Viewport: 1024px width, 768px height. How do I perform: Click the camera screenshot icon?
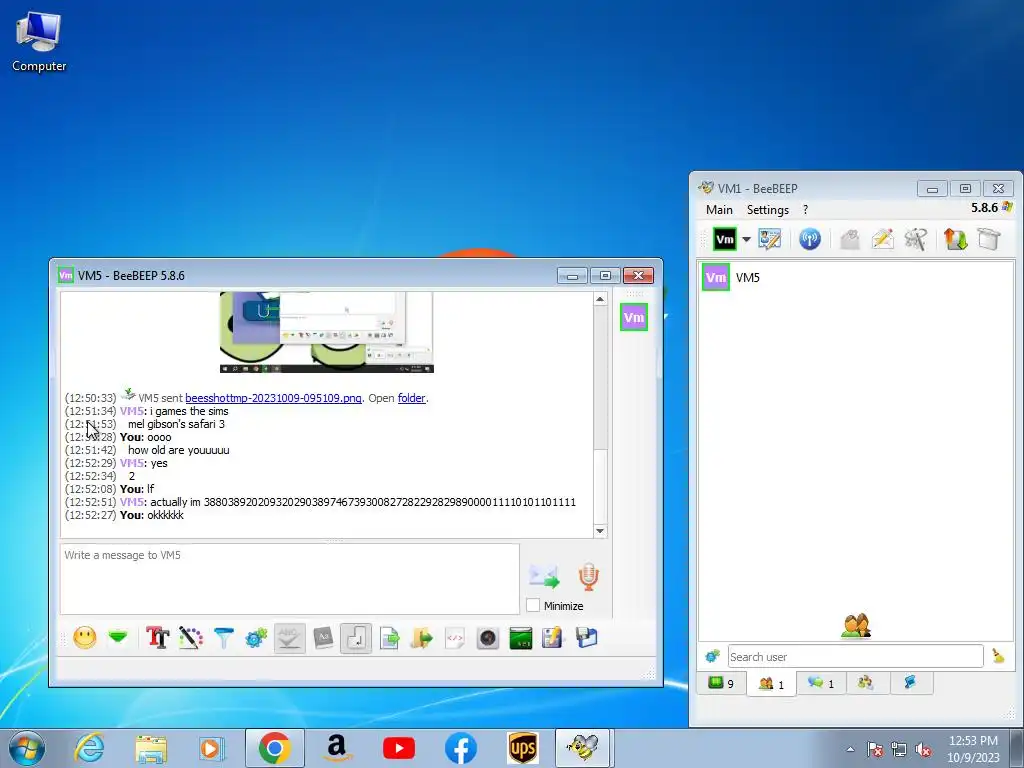tap(488, 637)
